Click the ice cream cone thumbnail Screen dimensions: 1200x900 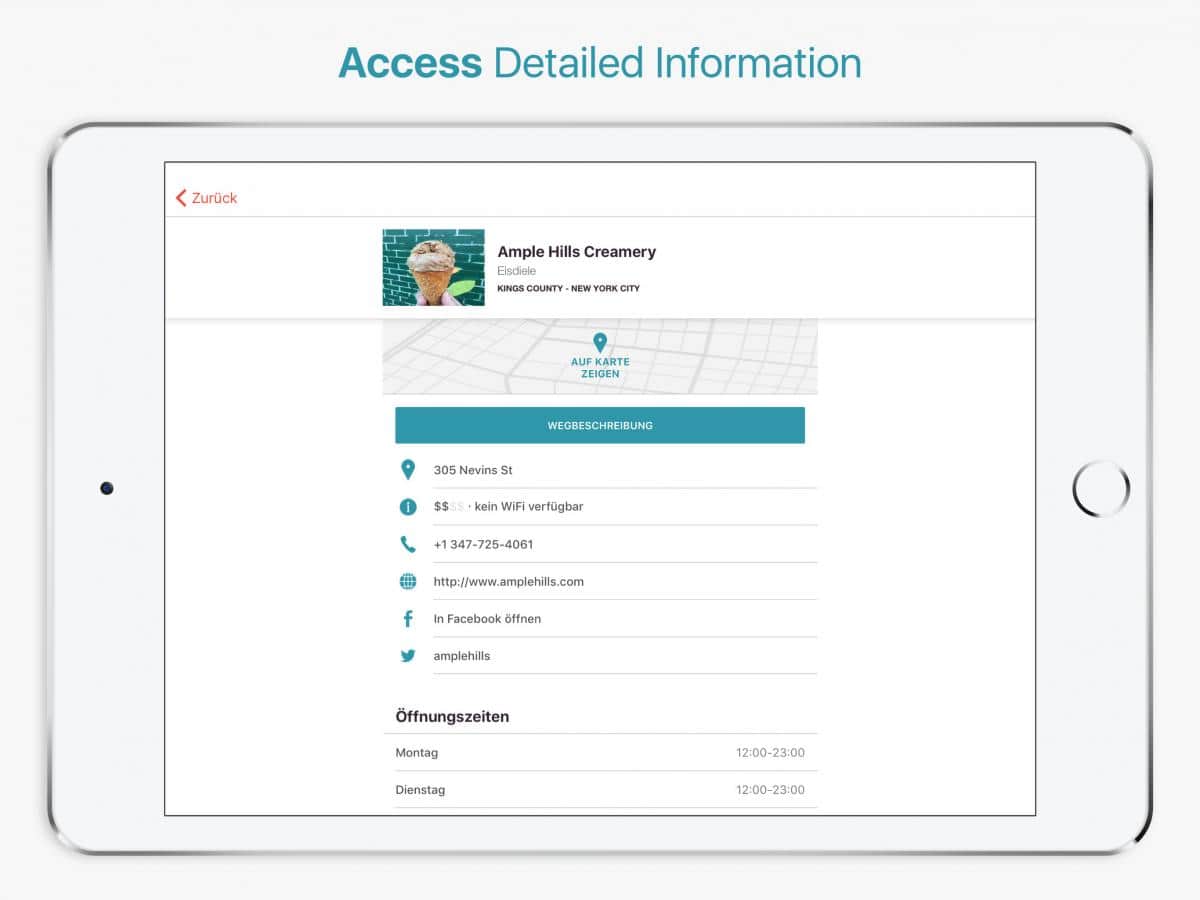(433, 267)
